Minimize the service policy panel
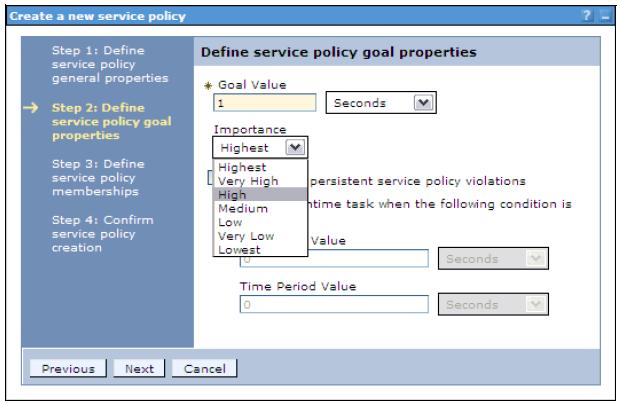The width and height of the screenshot is (617, 404). click(x=605, y=16)
